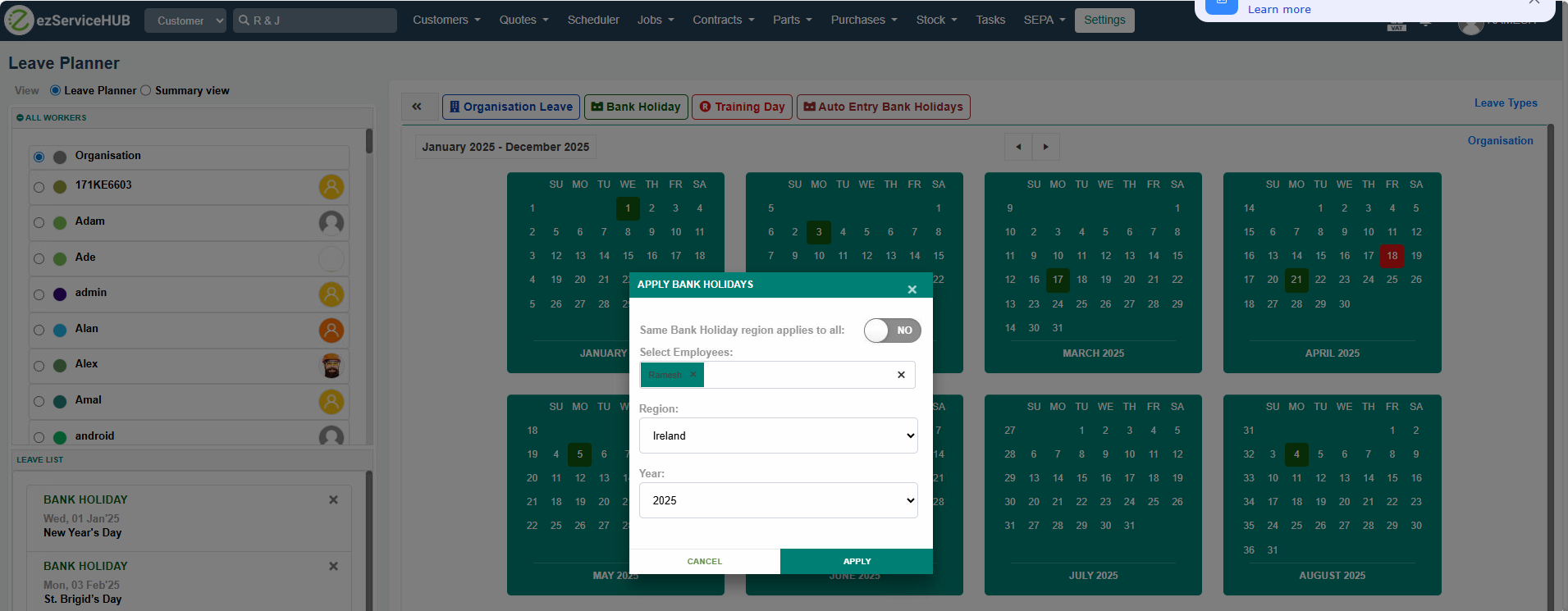This screenshot has height=611, width=1568.
Task: Expand the Customer search type dropdown
Action: (x=185, y=21)
